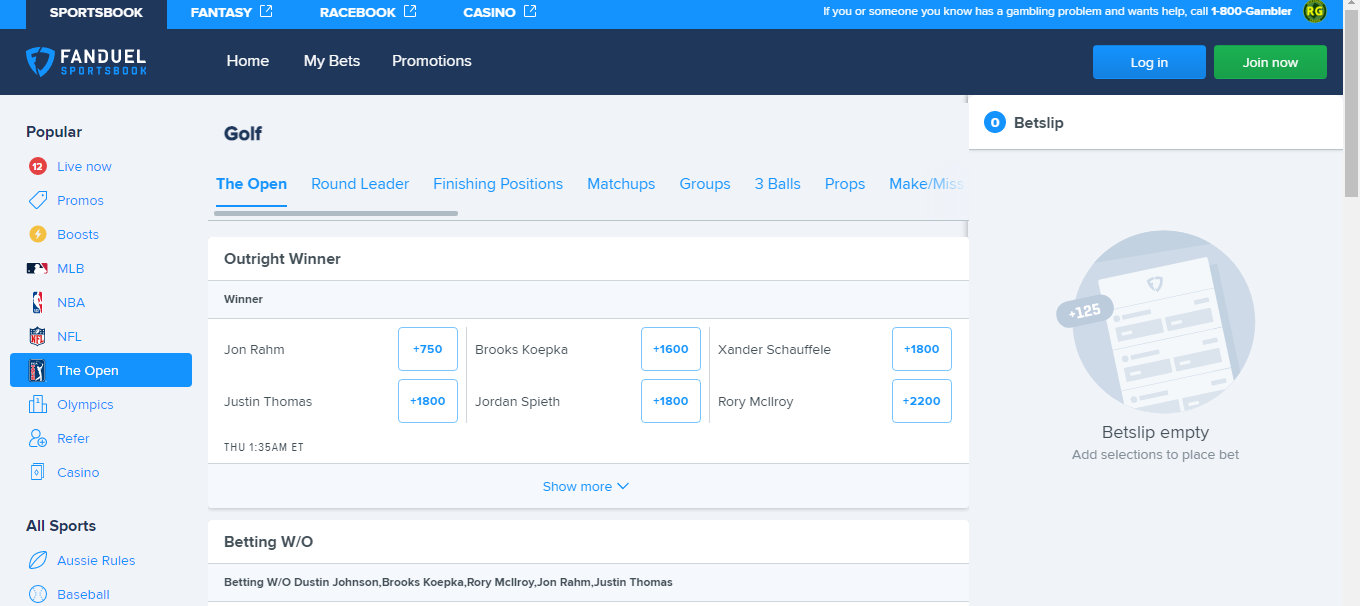Click the external-link icon next to Fantasy
The image size is (1360, 606).
coord(266,12)
